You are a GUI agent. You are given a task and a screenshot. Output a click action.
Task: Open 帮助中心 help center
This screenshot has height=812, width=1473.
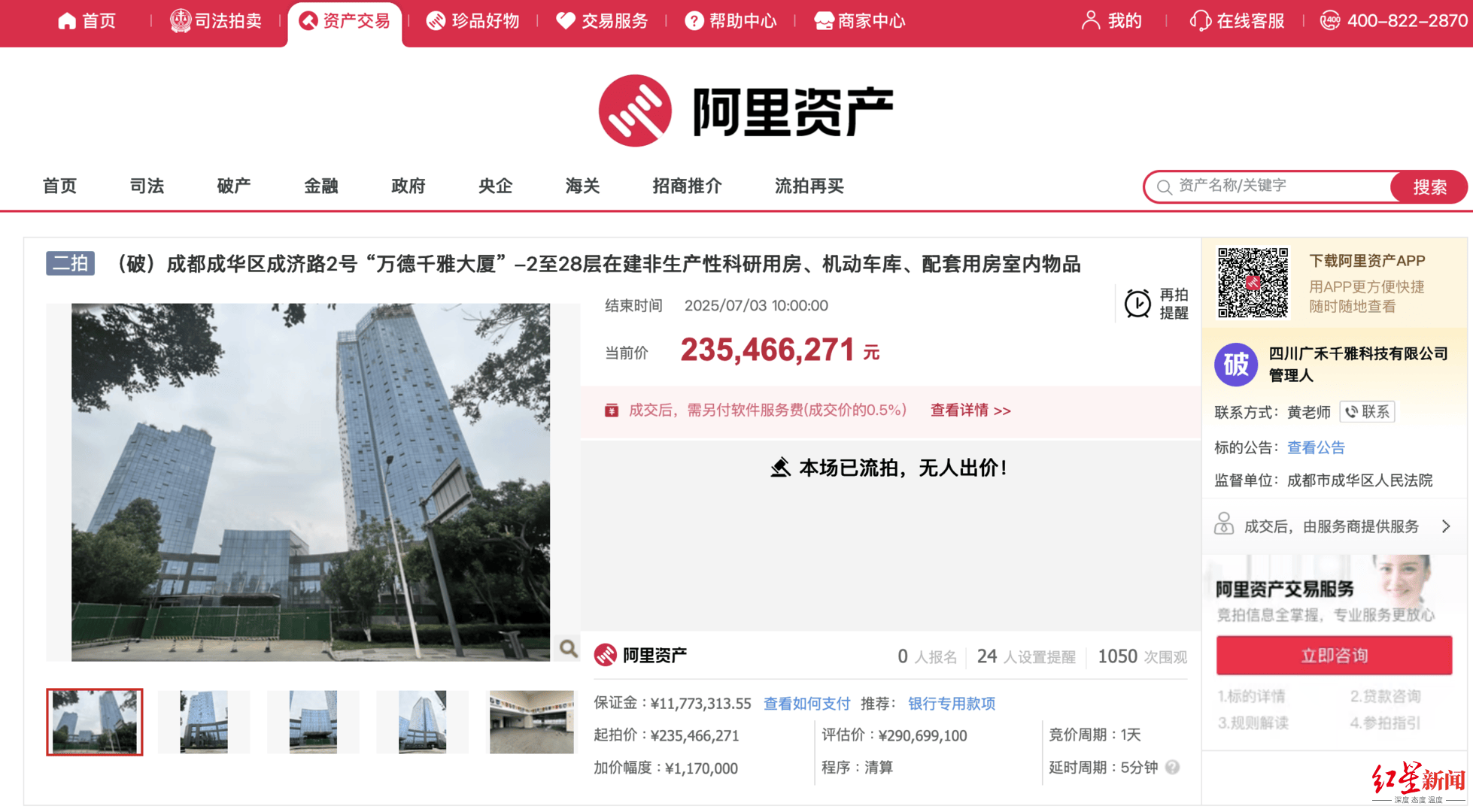[730, 21]
